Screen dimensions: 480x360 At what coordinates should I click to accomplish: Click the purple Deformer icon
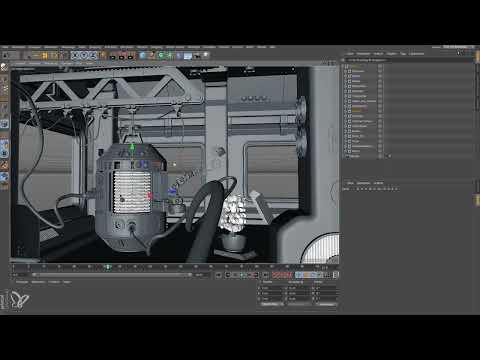(x=179, y=55)
